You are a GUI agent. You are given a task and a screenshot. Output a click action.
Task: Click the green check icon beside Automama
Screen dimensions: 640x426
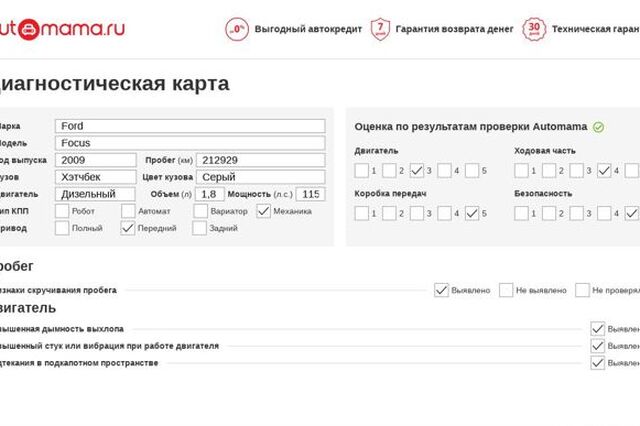point(598,127)
